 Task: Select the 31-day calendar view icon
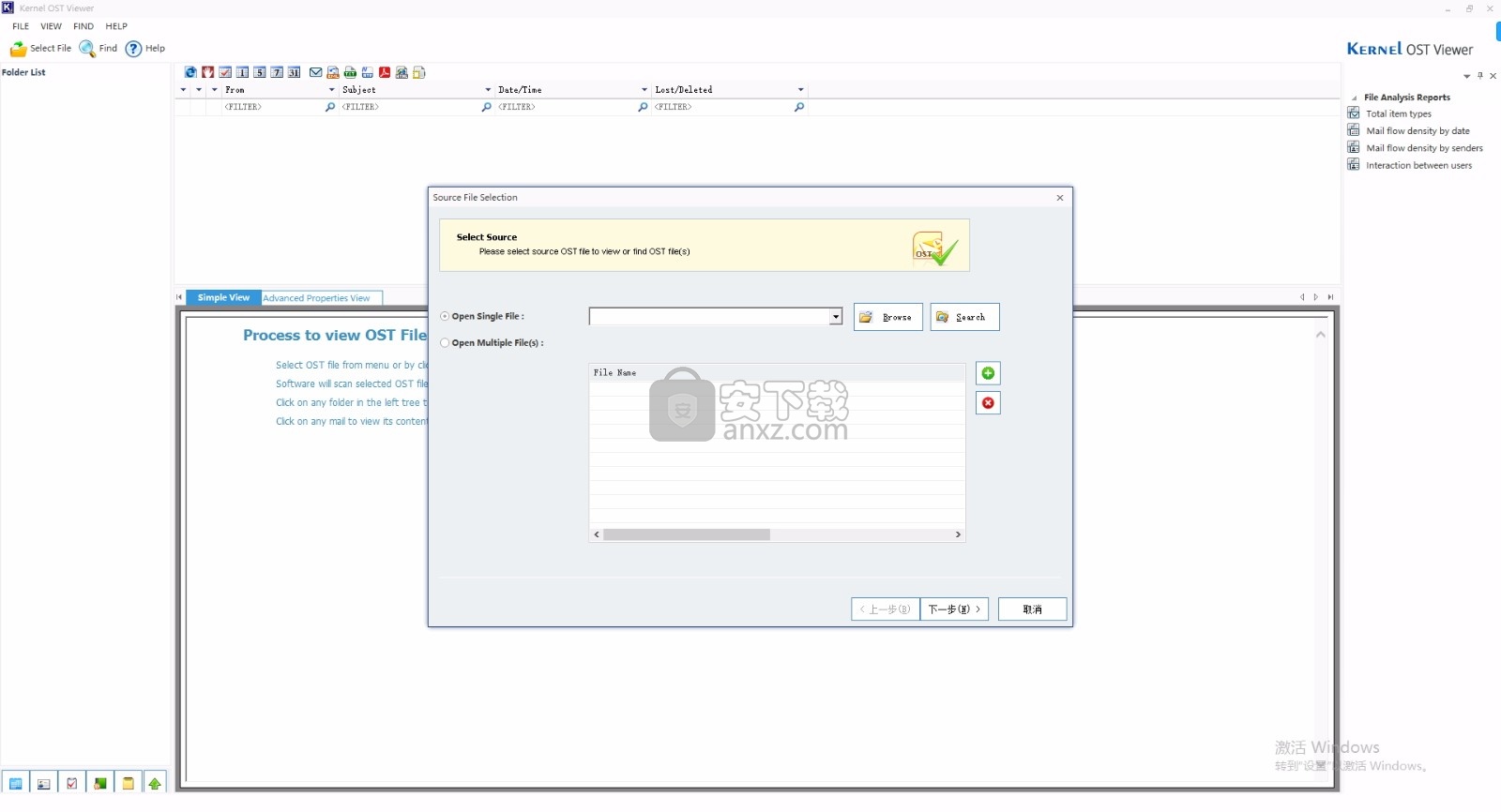pyautogui.click(x=295, y=72)
